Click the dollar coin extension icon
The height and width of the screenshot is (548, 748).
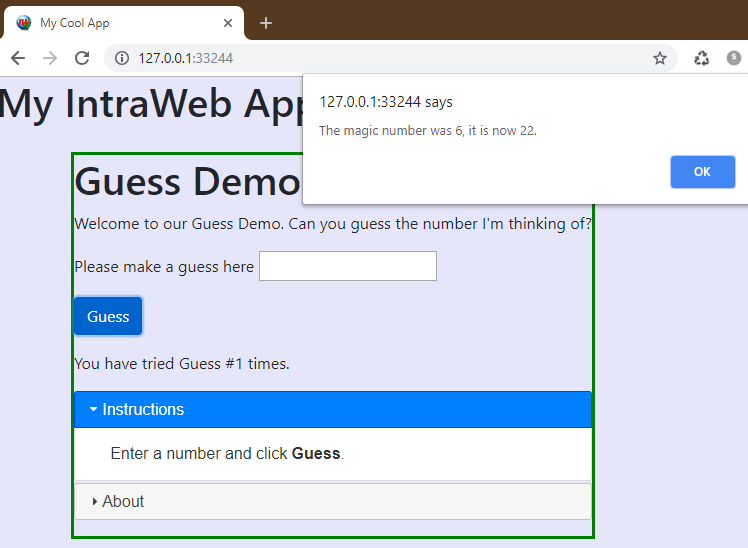(x=734, y=58)
